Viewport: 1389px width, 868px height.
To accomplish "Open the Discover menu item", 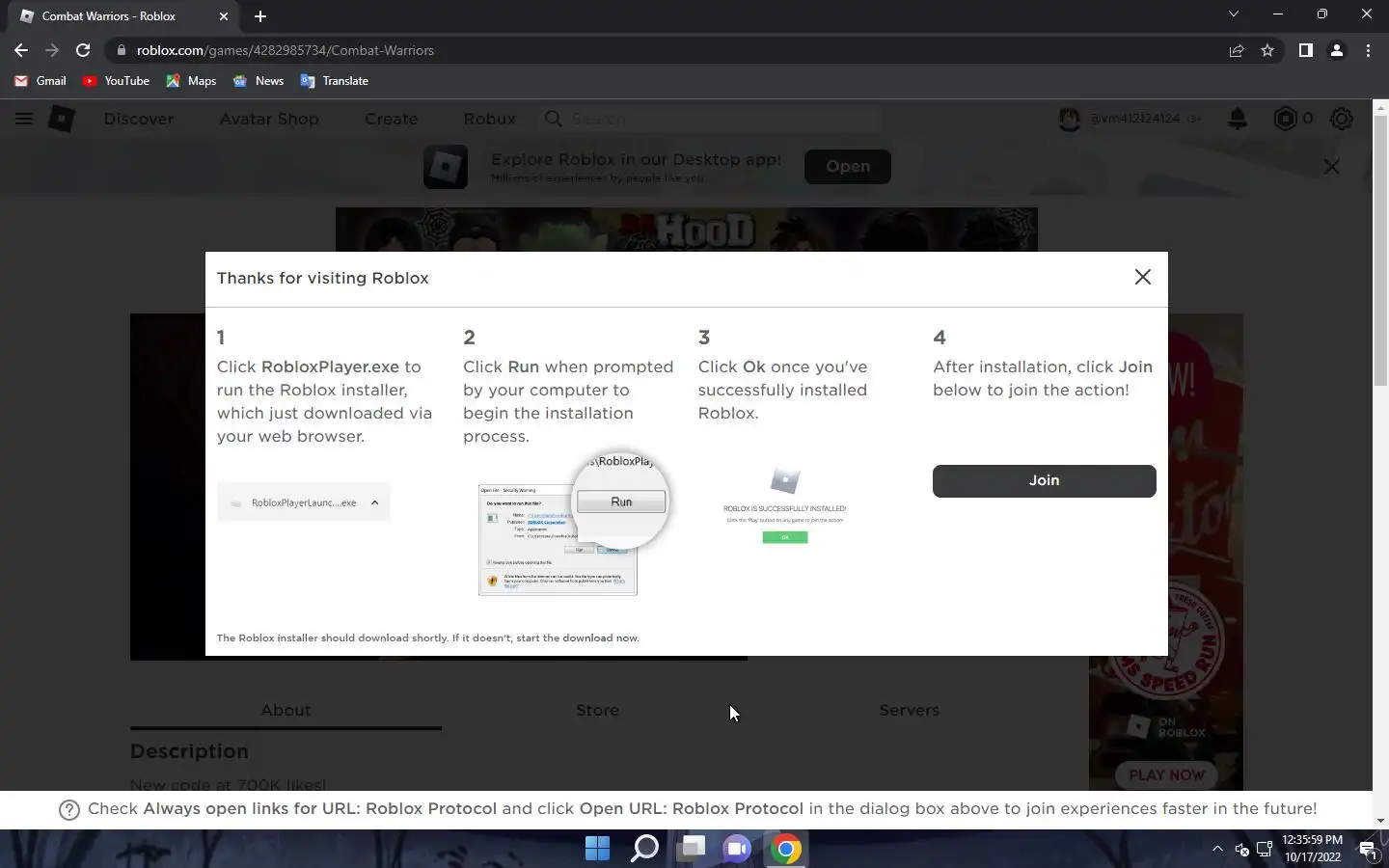I will [x=139, y=119].
